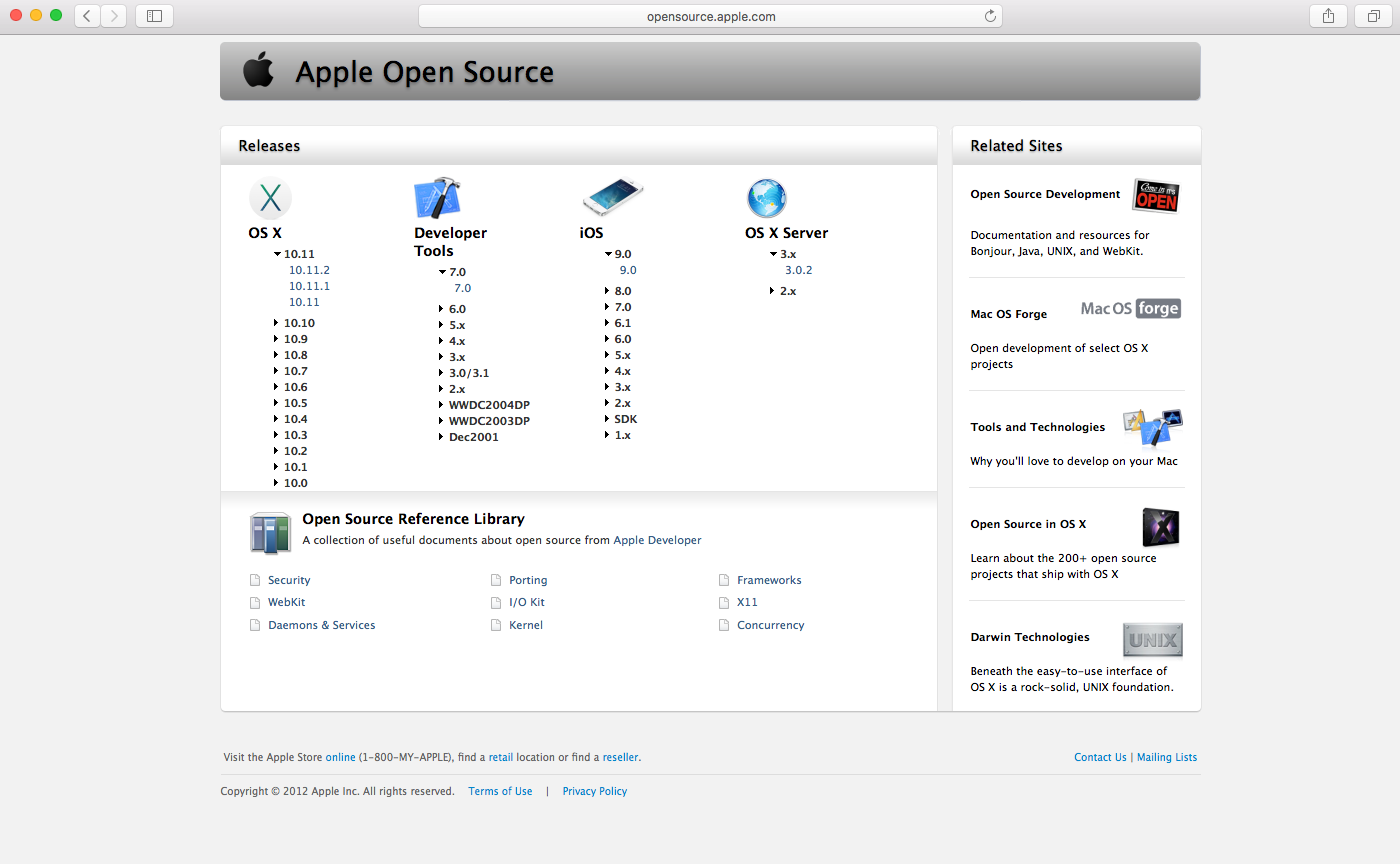Expand the OS X Server 2.x section
Viewport: 1400px width, 864px height.
(772, 291)
